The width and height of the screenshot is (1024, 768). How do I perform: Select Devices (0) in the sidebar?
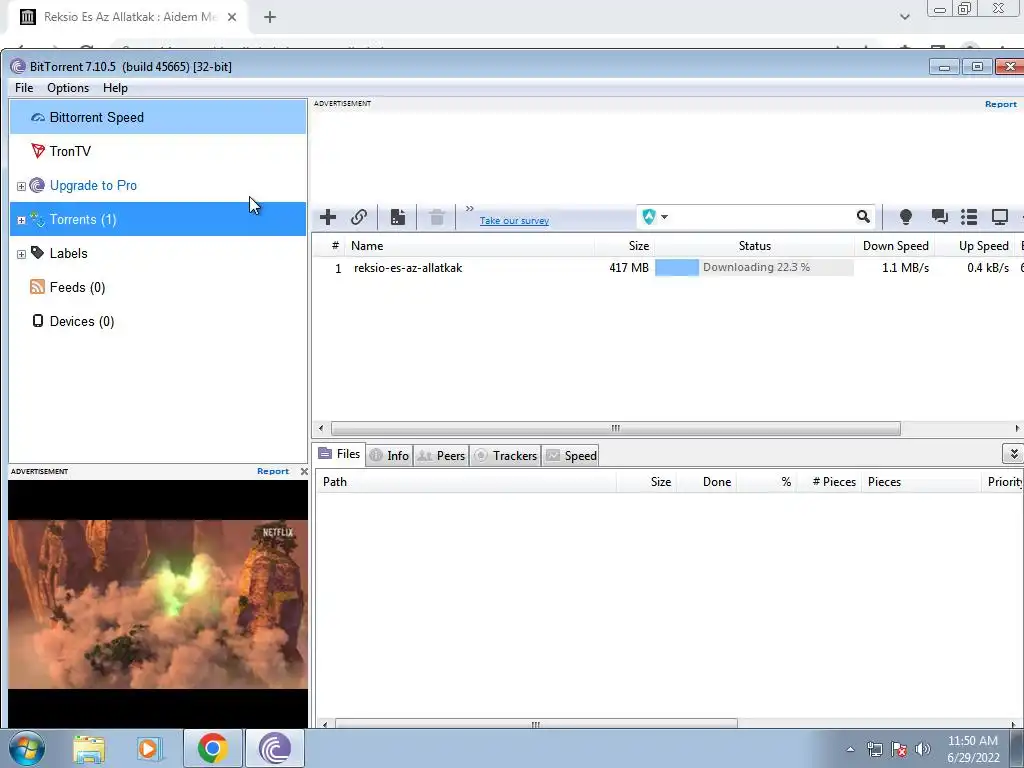pos(158,321)
